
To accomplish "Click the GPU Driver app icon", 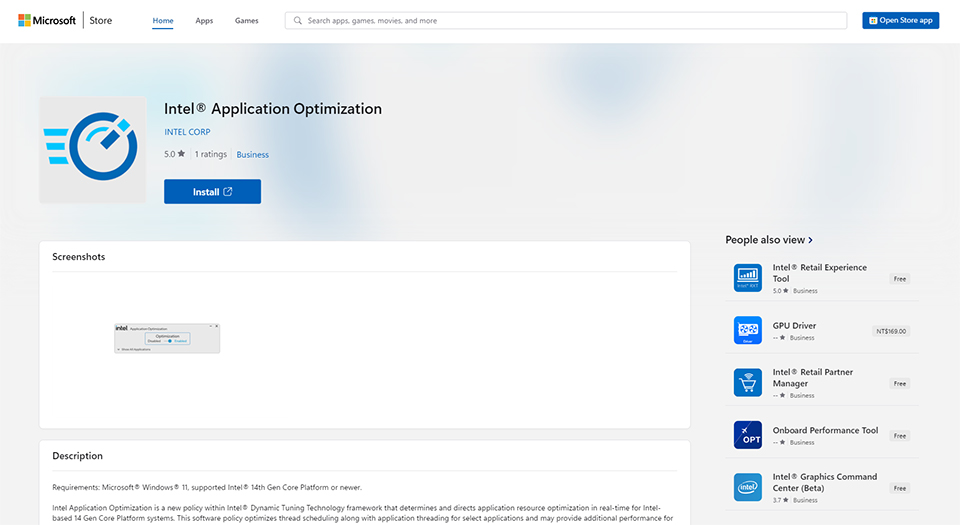I will click(x=748, y=330).
